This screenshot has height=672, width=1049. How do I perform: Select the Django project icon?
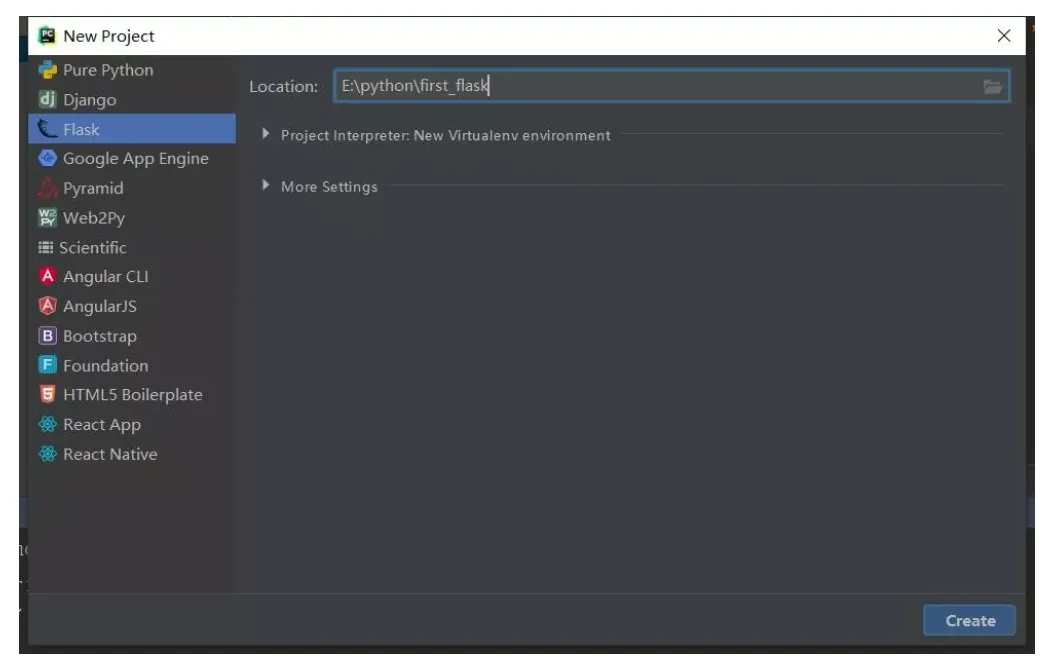[47, 100]
